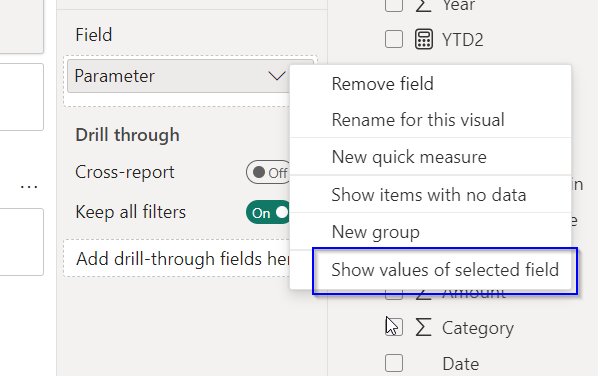This screenshot has height=376, width=598.
Task: Check the YTD2 field checkbox
Action: [394, 39]
